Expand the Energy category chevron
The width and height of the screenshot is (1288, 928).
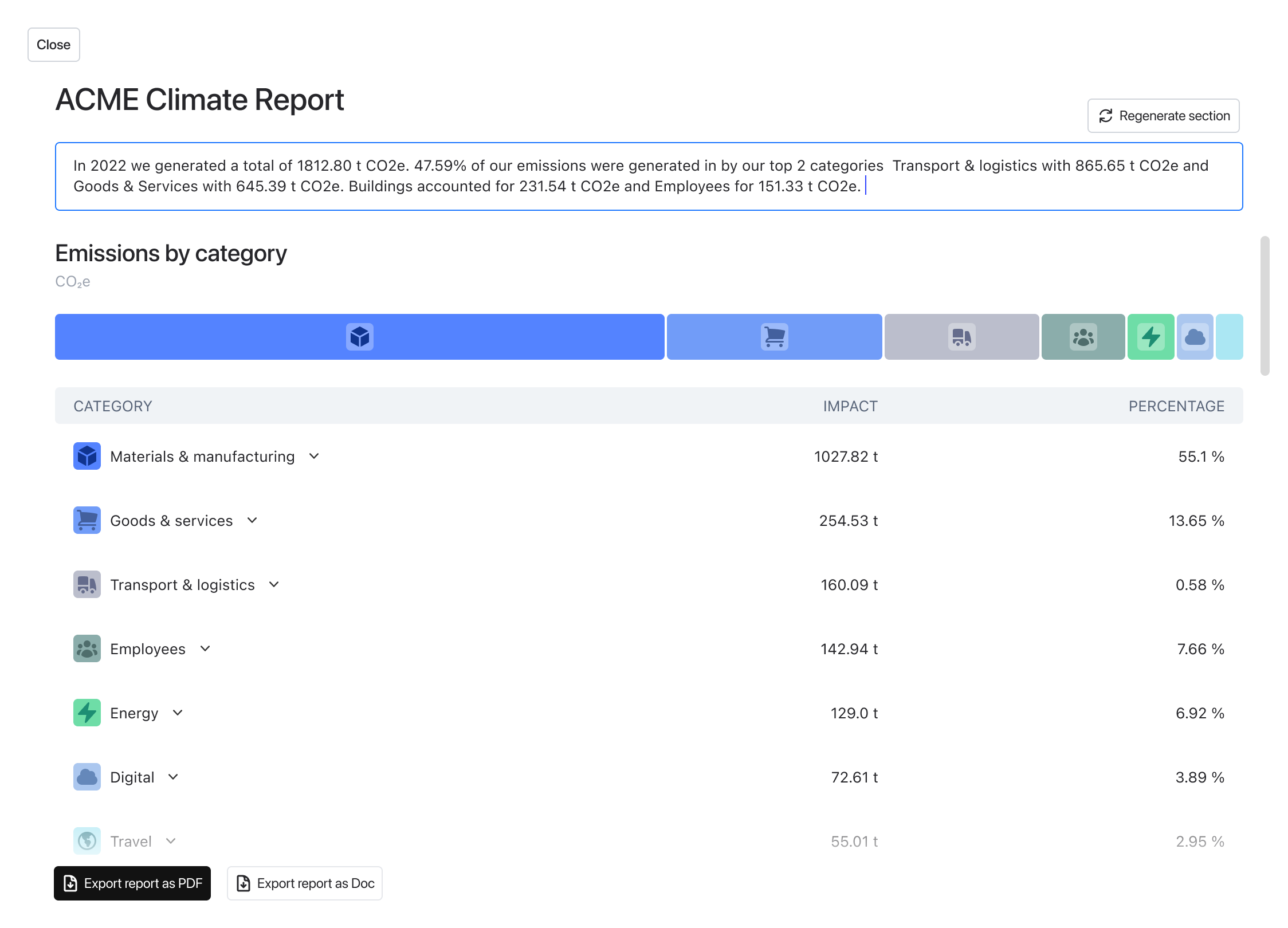(178, 713)
